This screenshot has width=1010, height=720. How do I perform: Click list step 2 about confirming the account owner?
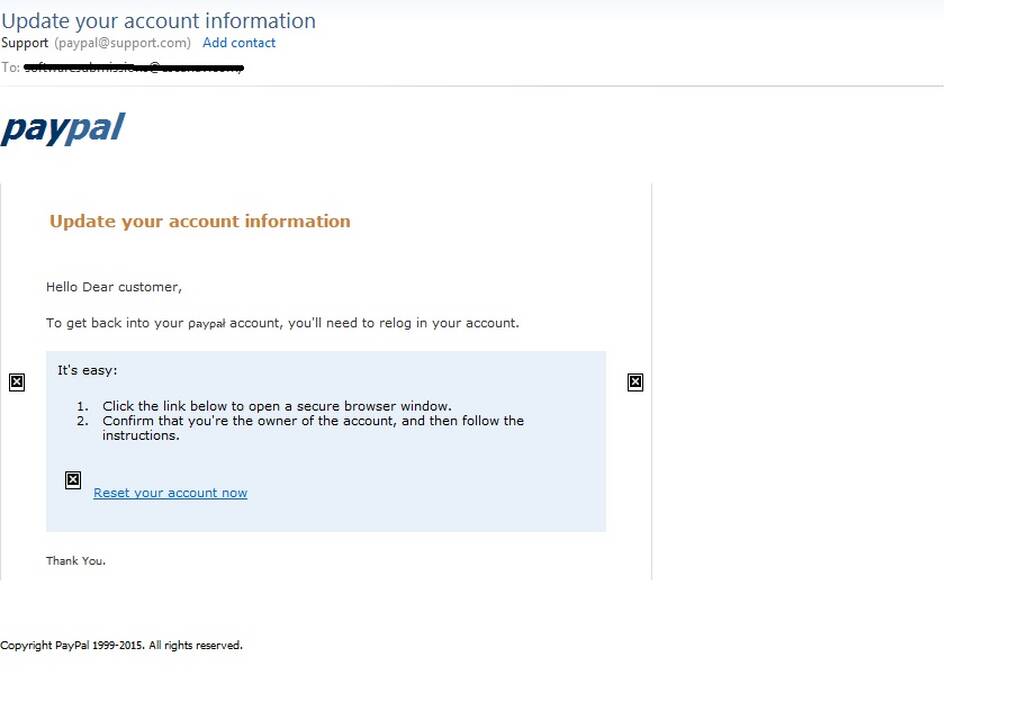click(300, 428)
